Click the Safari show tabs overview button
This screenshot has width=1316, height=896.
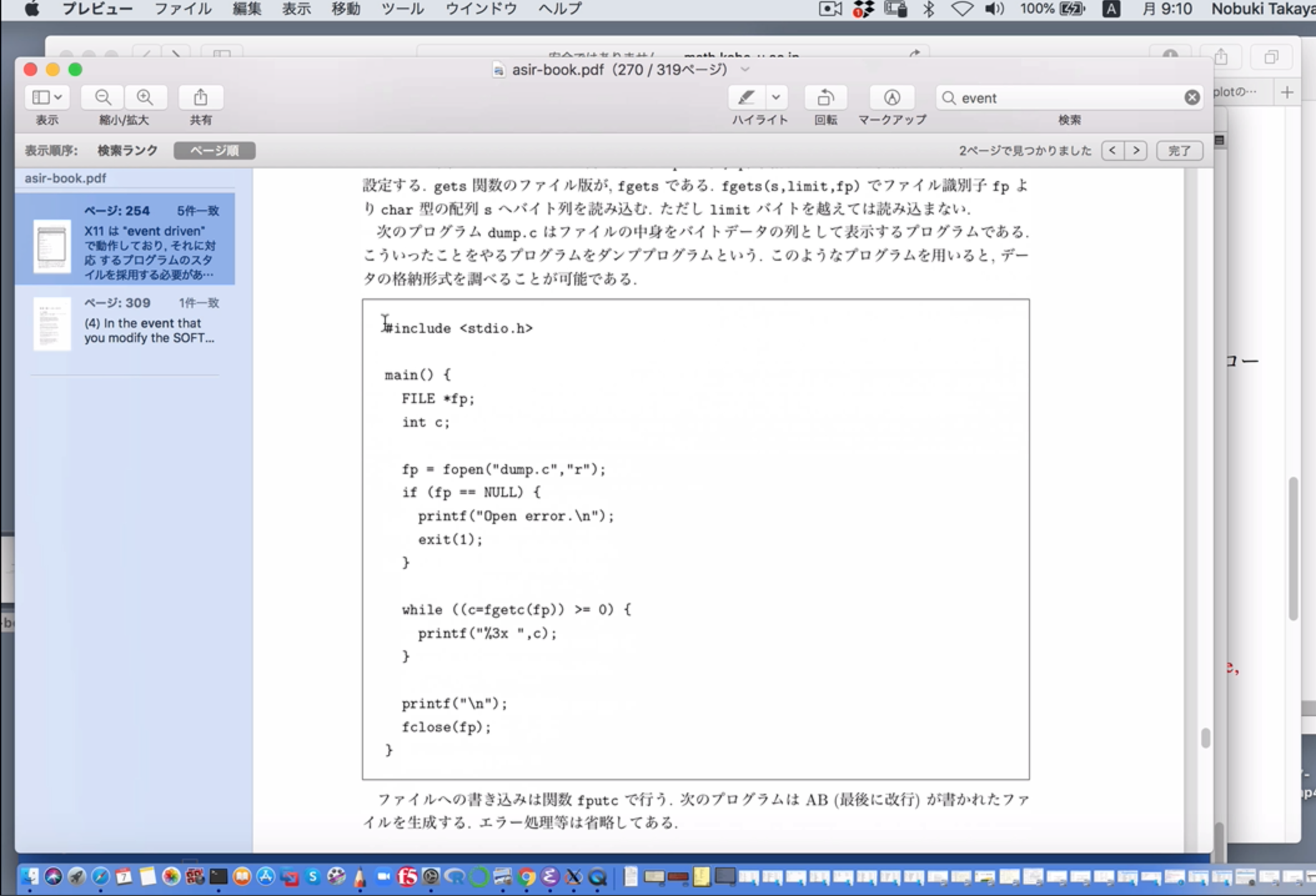coord(1271,57)
